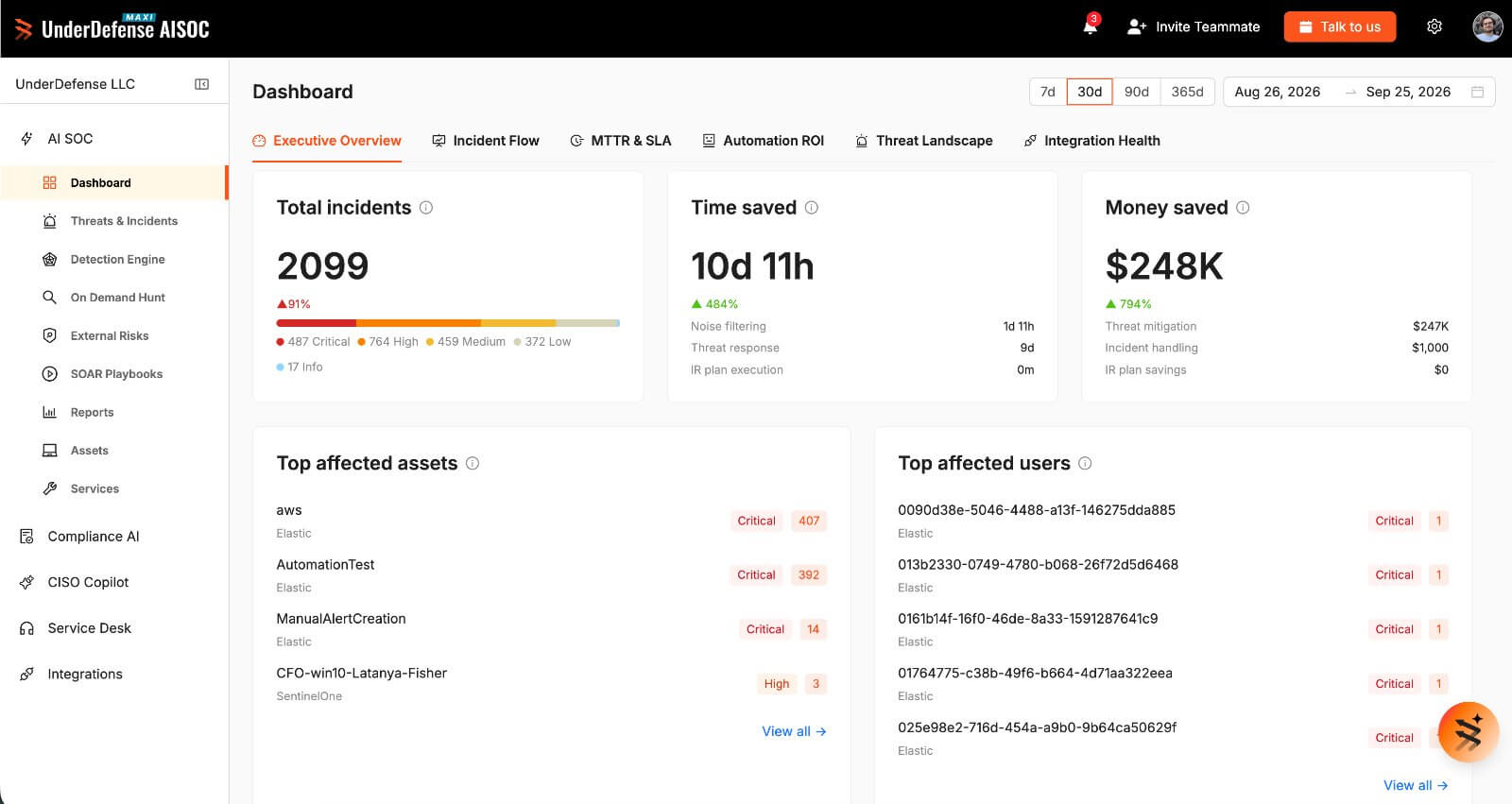1512x804 pixels.
Task: Click the info icon beside Money saved
Action: (1243, 208)
